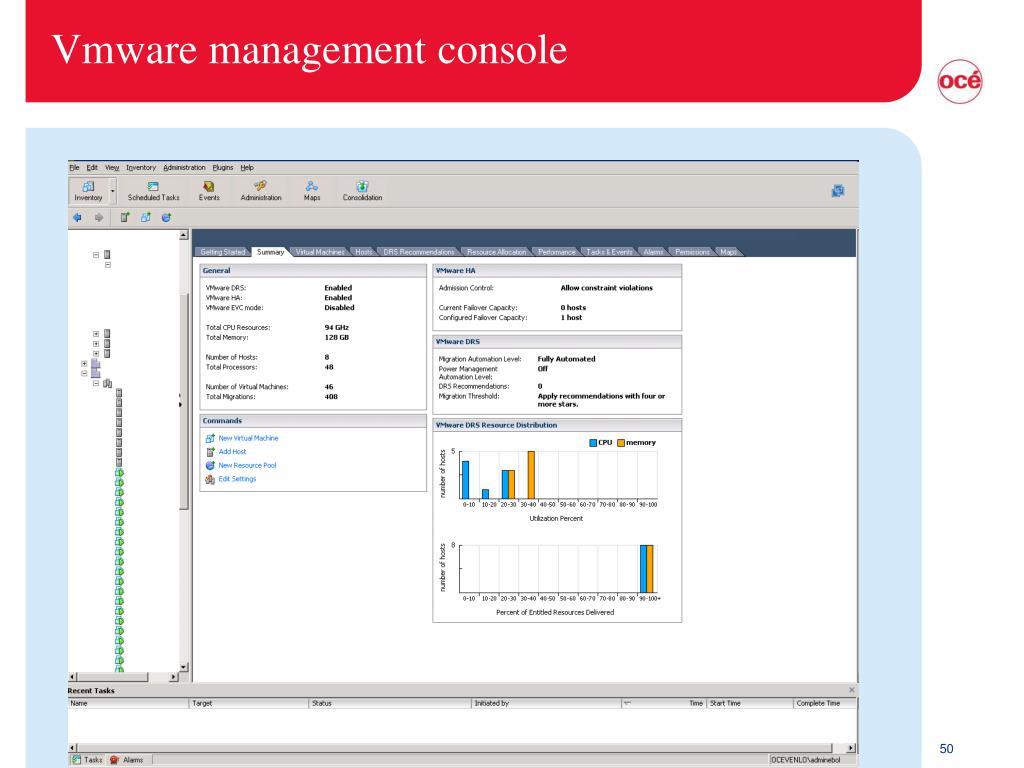
Task: Collapse the topmost tree node
Action: click(x=96, y=255)
